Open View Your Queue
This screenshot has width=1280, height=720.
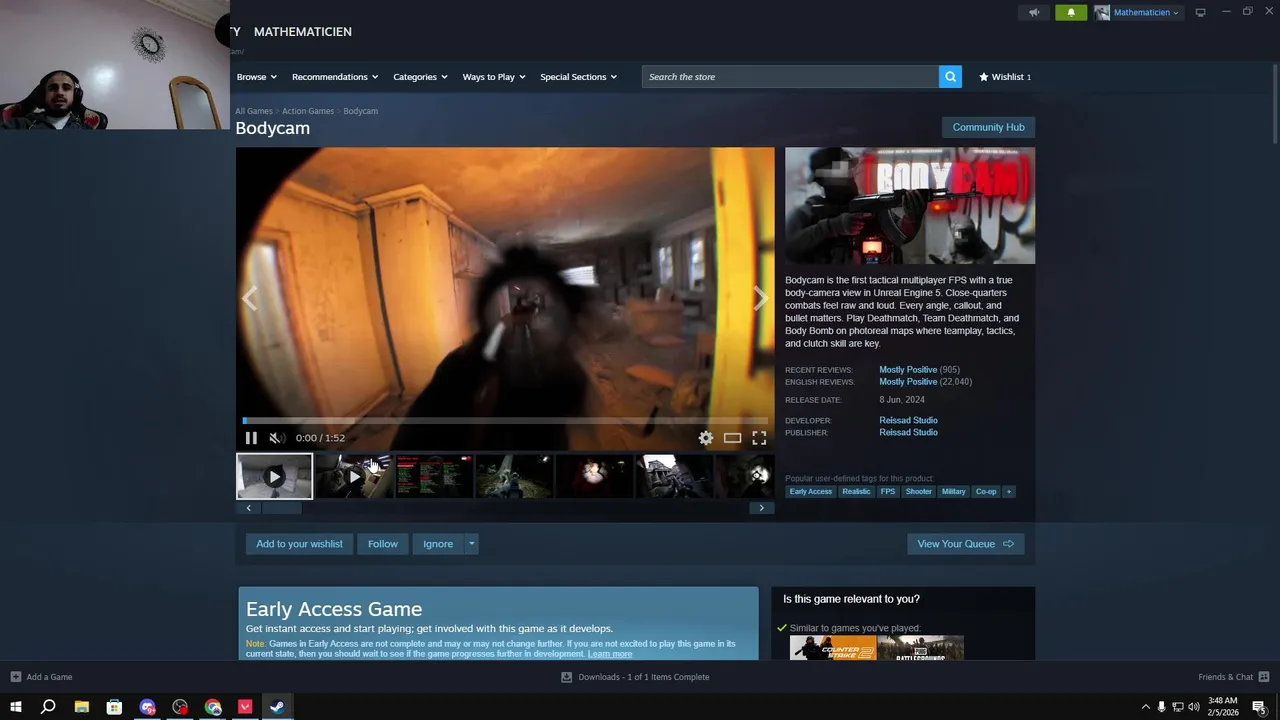(x=965, y=544)
